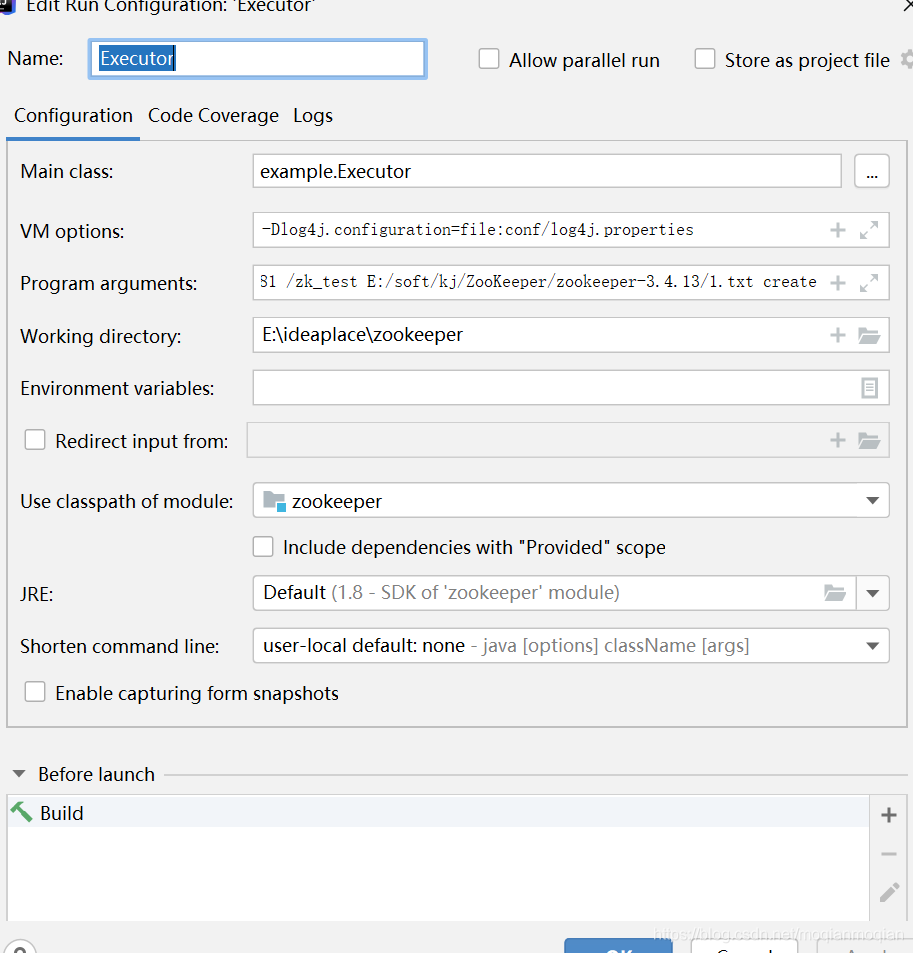Browse for alternative JRE folder

[x=835, y=593]
